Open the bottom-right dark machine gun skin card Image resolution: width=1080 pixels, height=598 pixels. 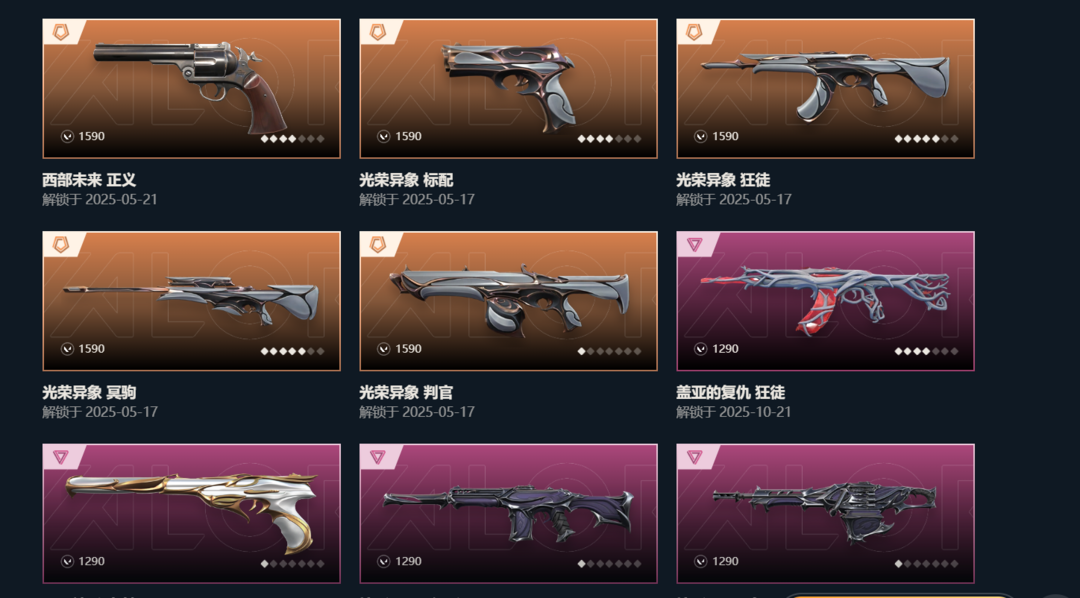pos(825,513)
